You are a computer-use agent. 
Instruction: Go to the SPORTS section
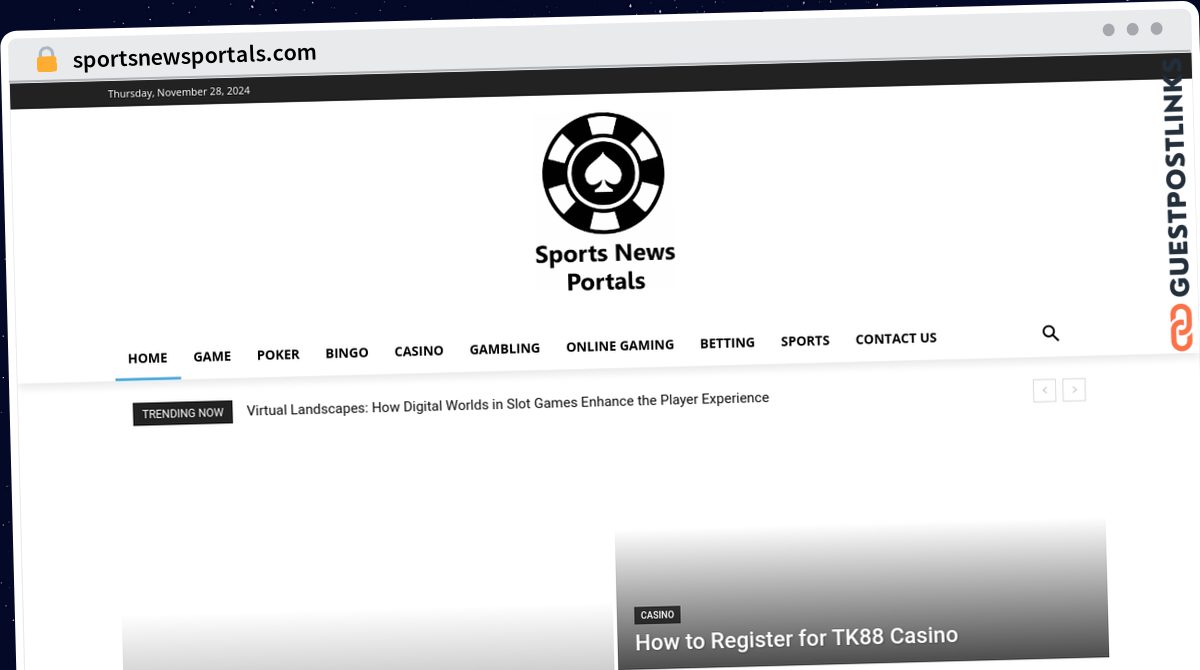click(805, 341)
